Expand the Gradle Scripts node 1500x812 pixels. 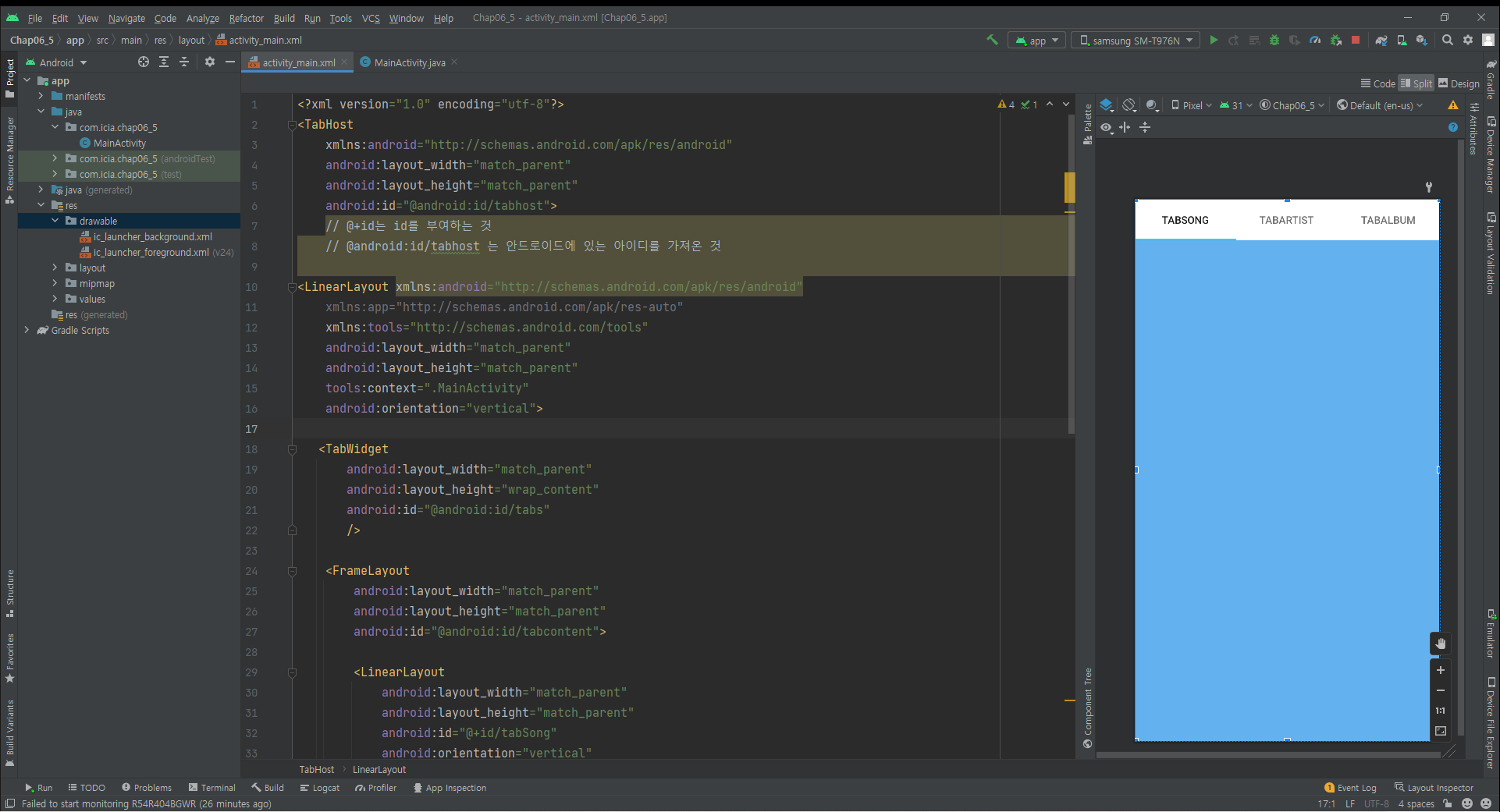point(27,330)
